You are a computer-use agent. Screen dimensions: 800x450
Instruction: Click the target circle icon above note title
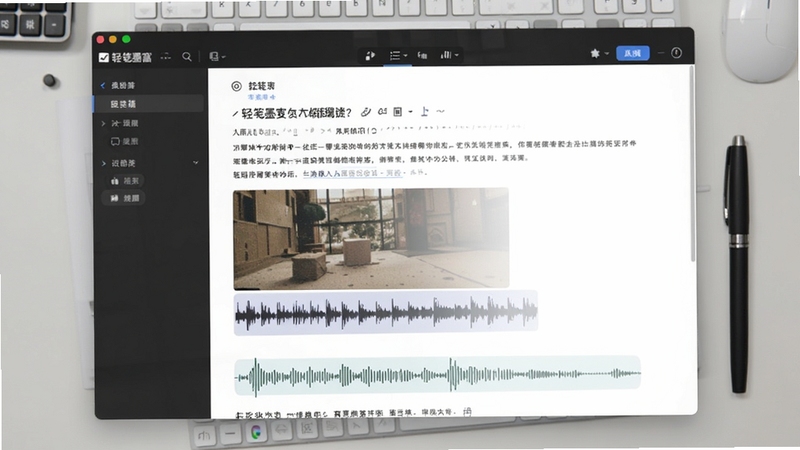click(236, 86)
